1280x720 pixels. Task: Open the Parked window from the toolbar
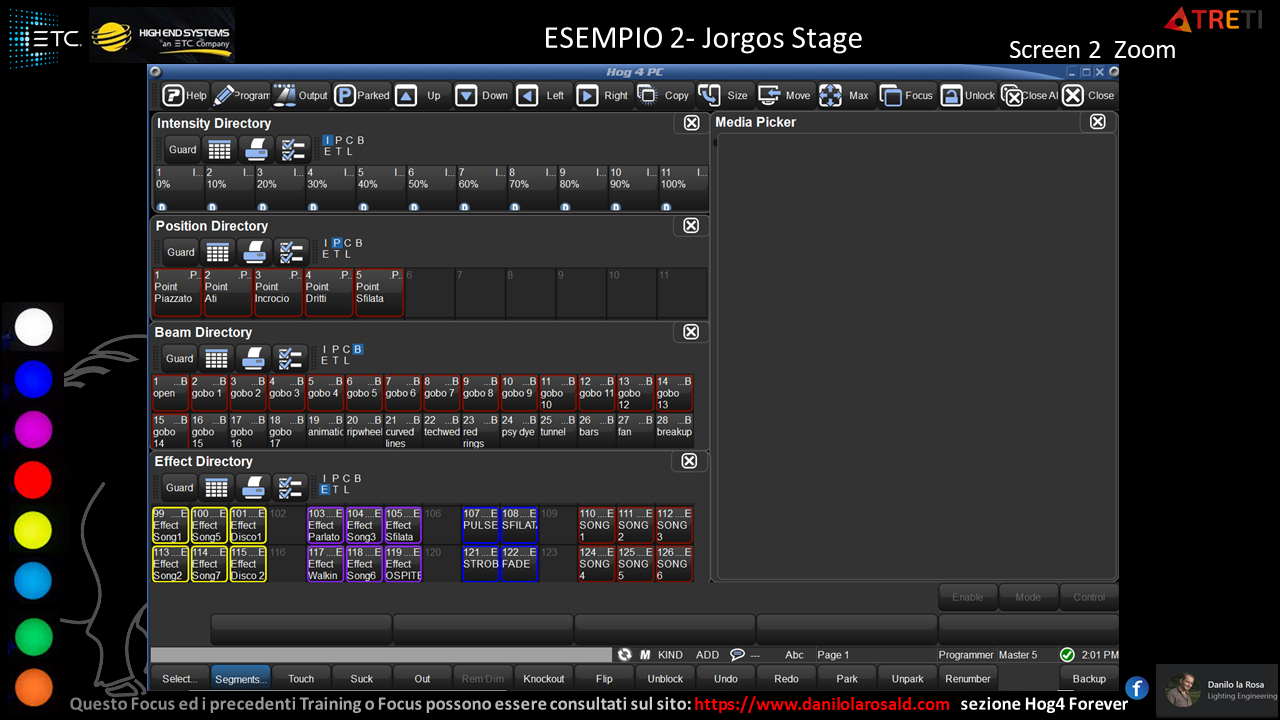(361, 96)
